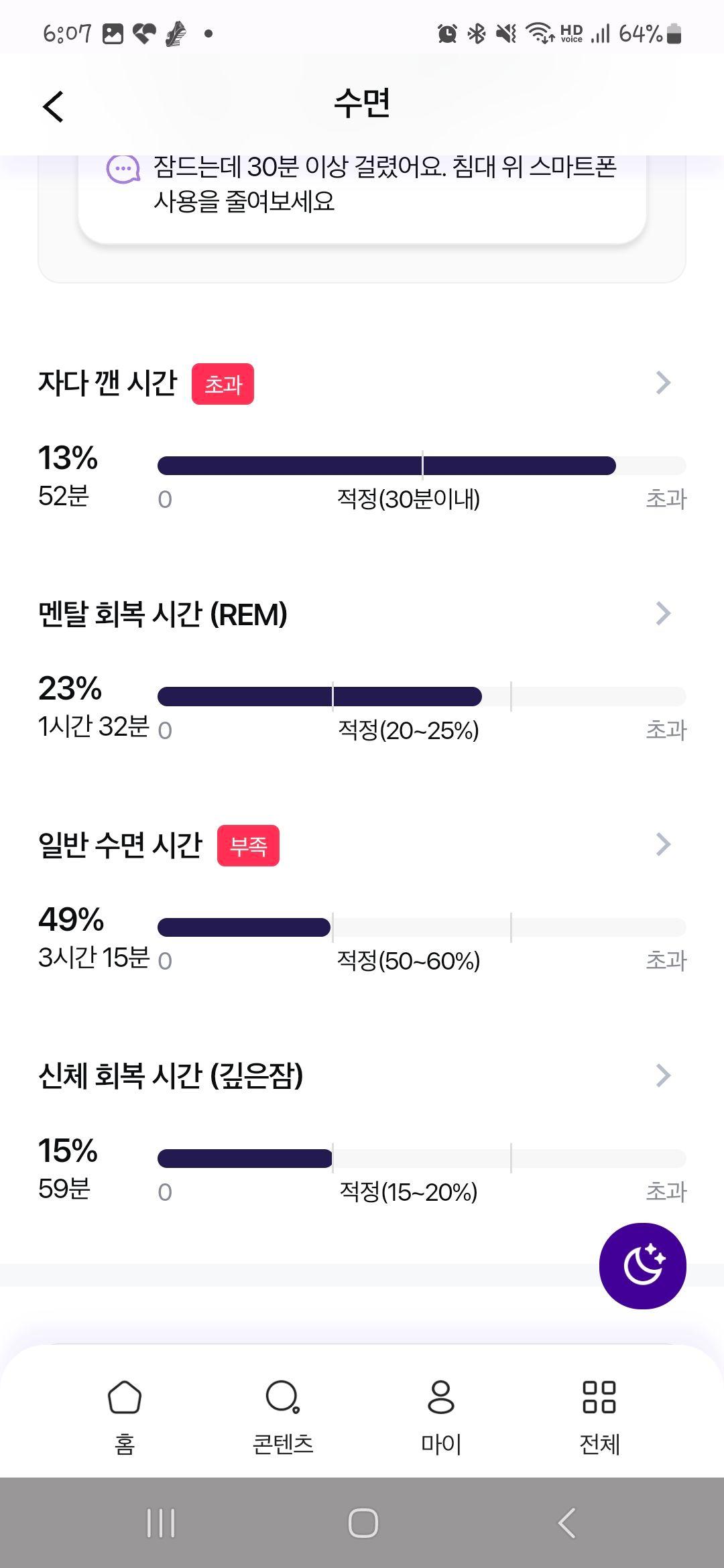Tap the 멘탈 회복 시간 (REM) heading
The height and width of the screenshot is (1568, 724).
point(163,614)
